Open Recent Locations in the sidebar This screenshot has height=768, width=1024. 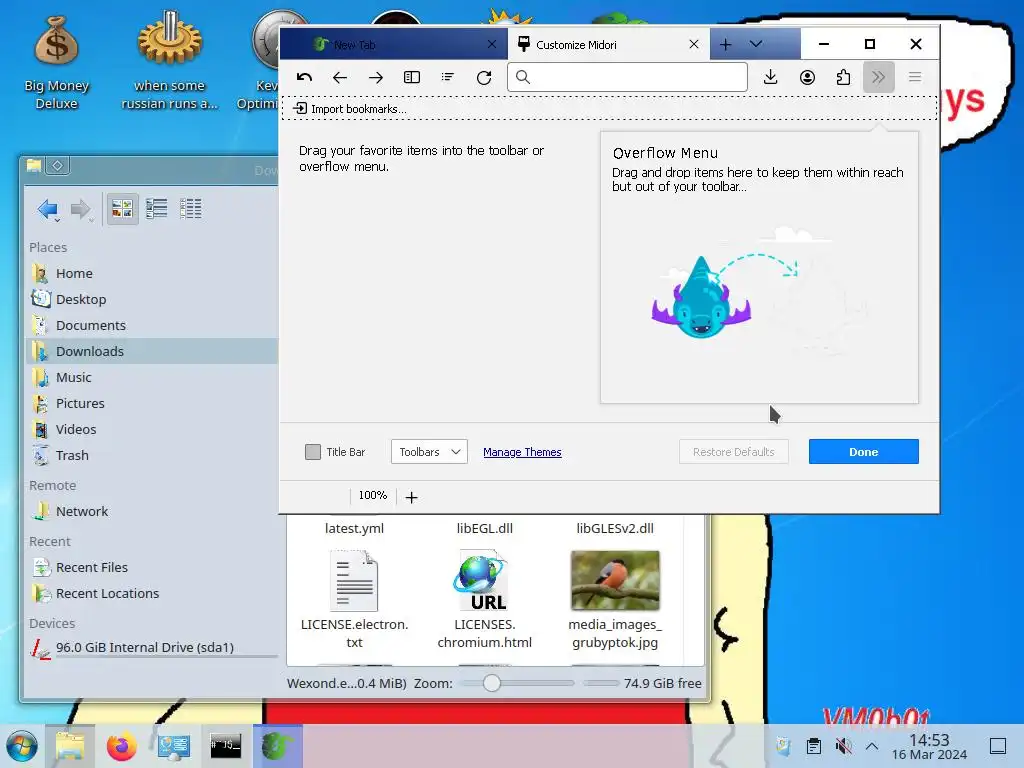coord(152,594)
